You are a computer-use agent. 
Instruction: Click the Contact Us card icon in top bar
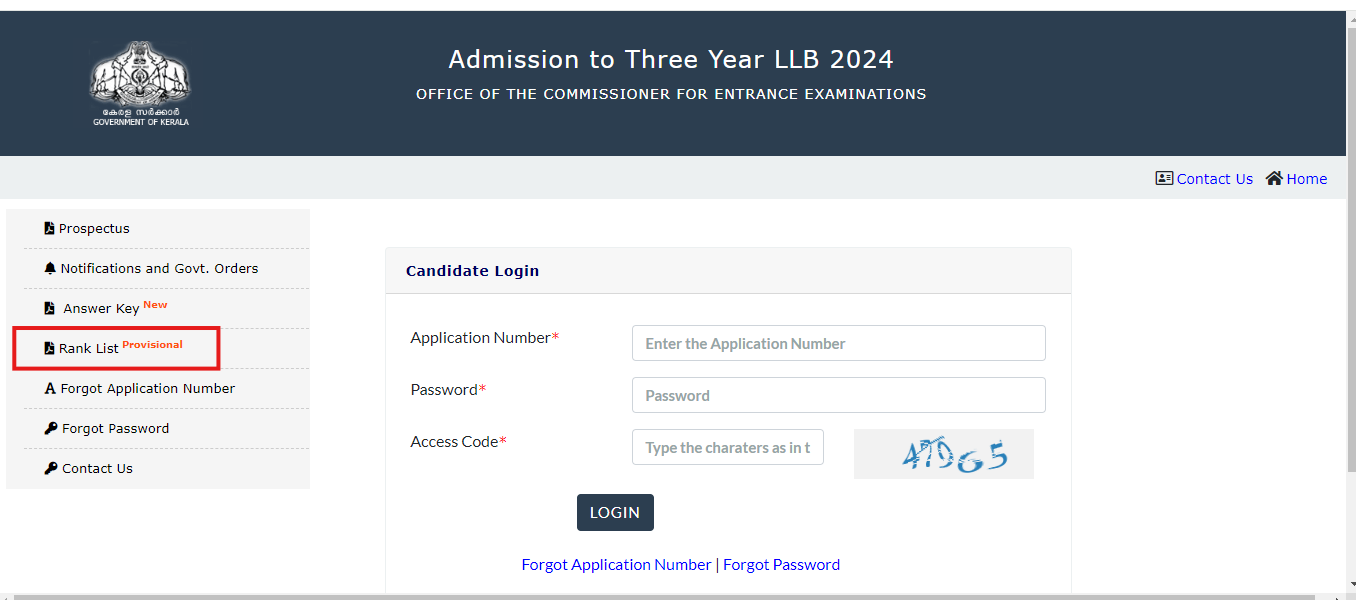tap(1164, 178)
